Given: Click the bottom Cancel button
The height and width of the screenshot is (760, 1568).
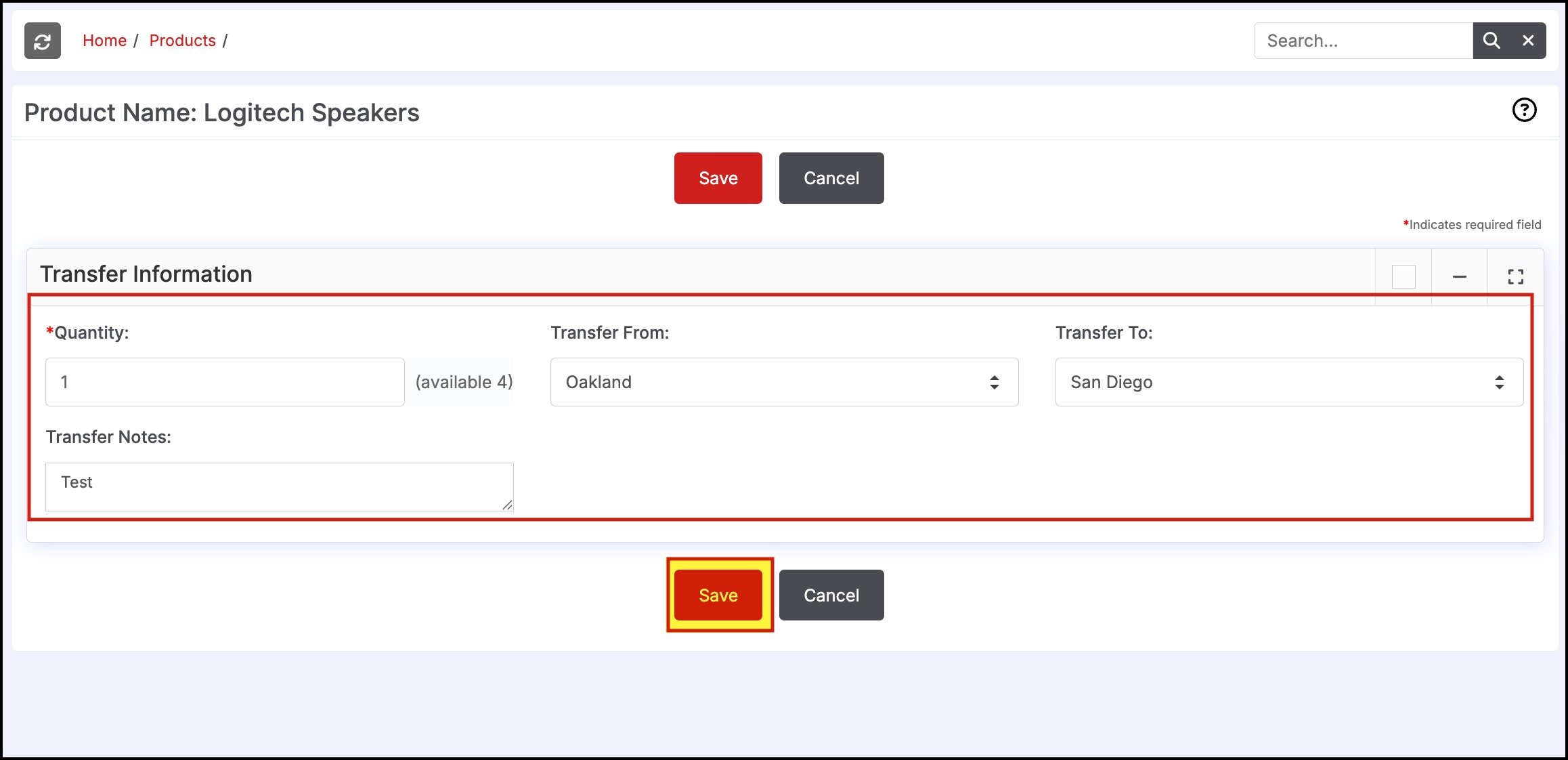Looking at the screenshot, I should (x=831, y=595).
